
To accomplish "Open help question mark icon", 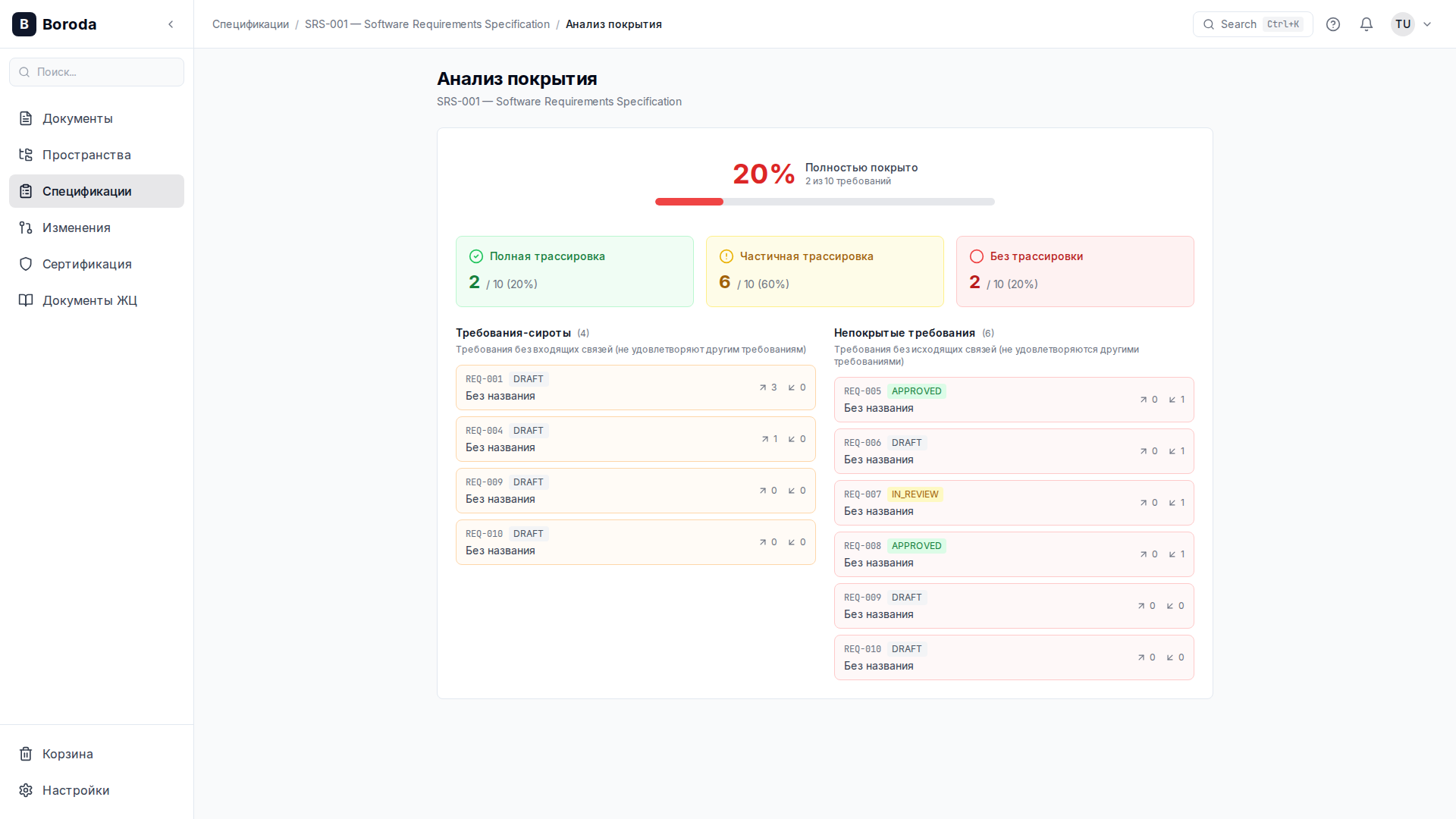I will 1333,24.
